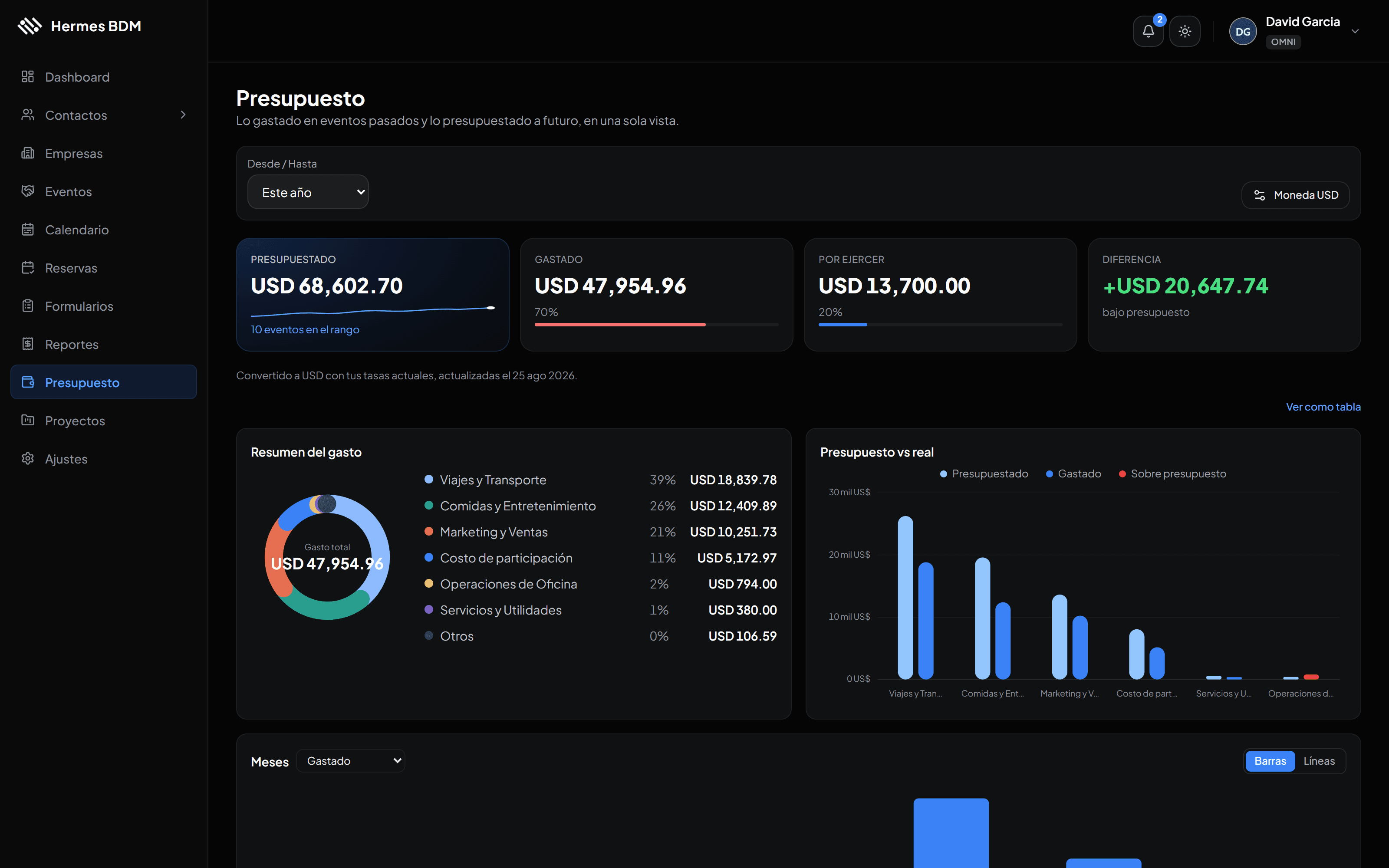Click the Formularios clipboard icon

pos(27,306)
